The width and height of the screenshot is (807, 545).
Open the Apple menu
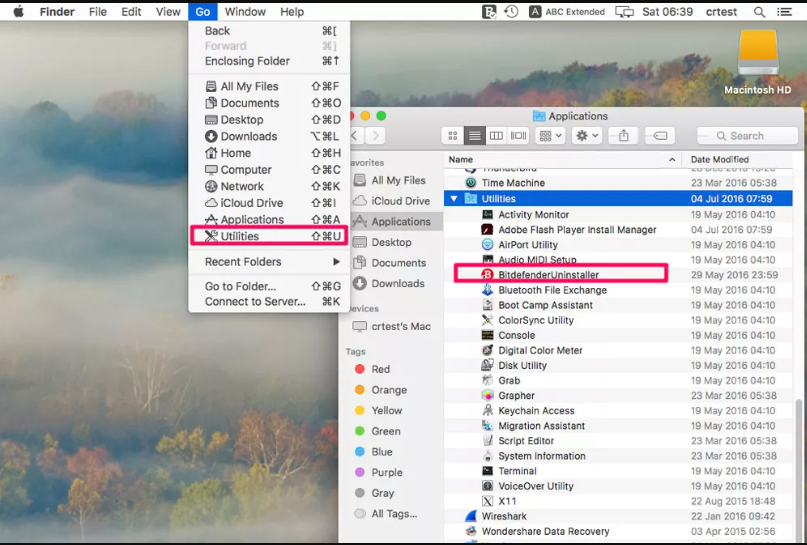point(19,11)
